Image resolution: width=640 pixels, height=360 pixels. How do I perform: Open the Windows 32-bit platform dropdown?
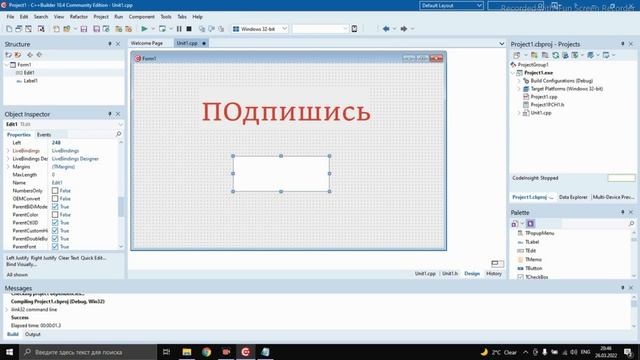(284, 29)
